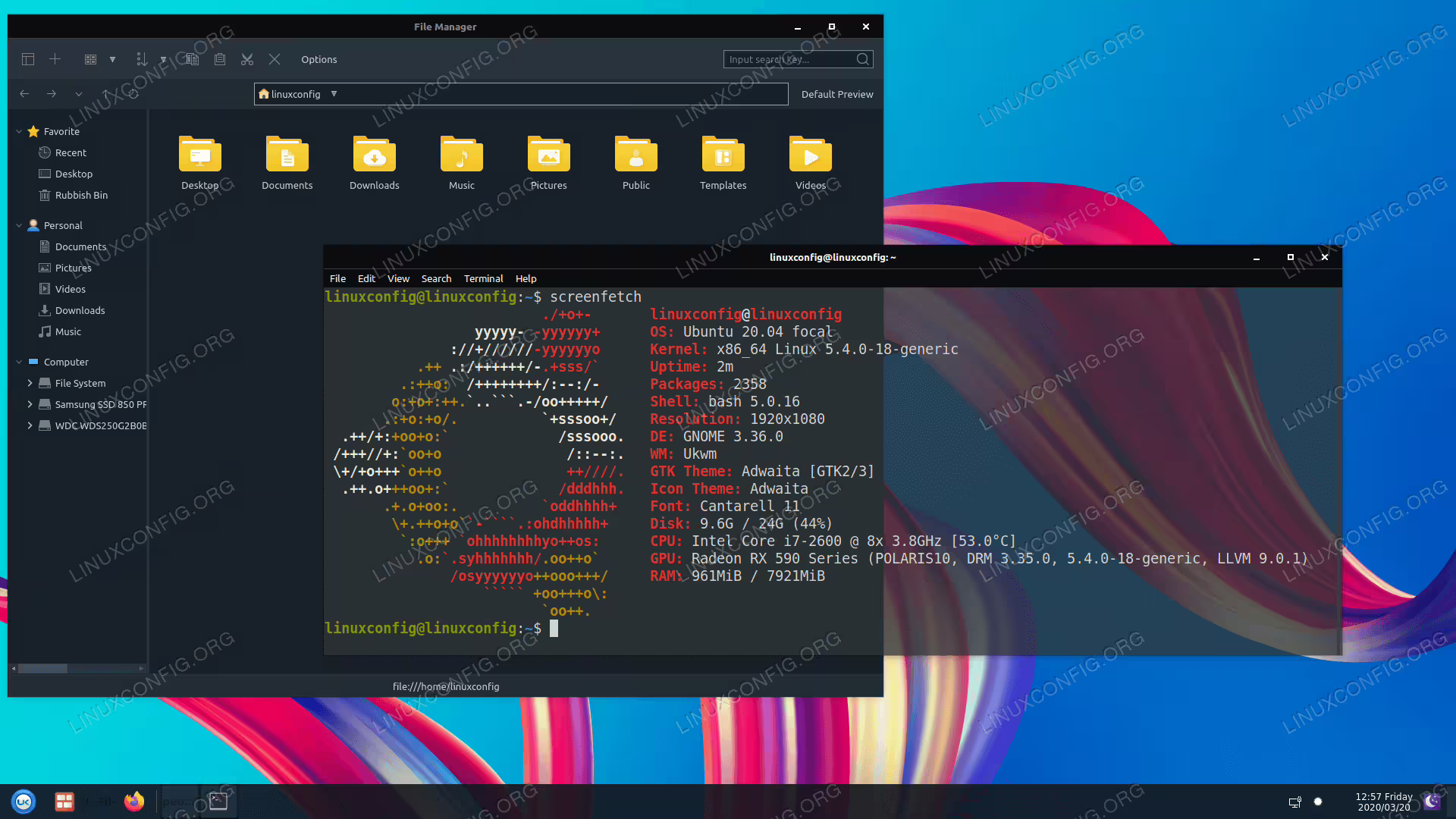Viewport: 1456px width, 819px height.
Task: Toggle the File Manager layout pane icon
Action: click(28, 59)
